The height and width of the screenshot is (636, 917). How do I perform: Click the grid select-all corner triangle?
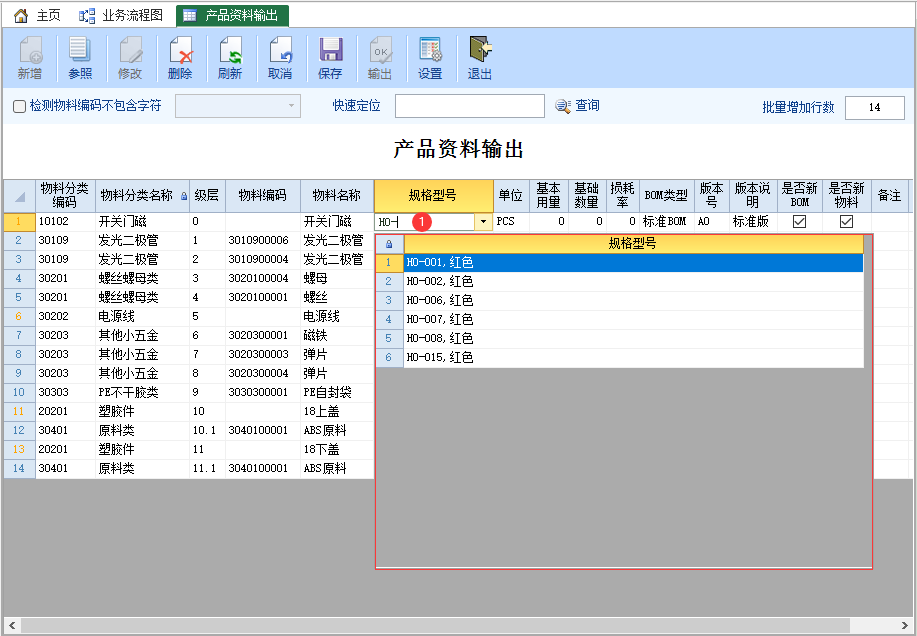19,196
